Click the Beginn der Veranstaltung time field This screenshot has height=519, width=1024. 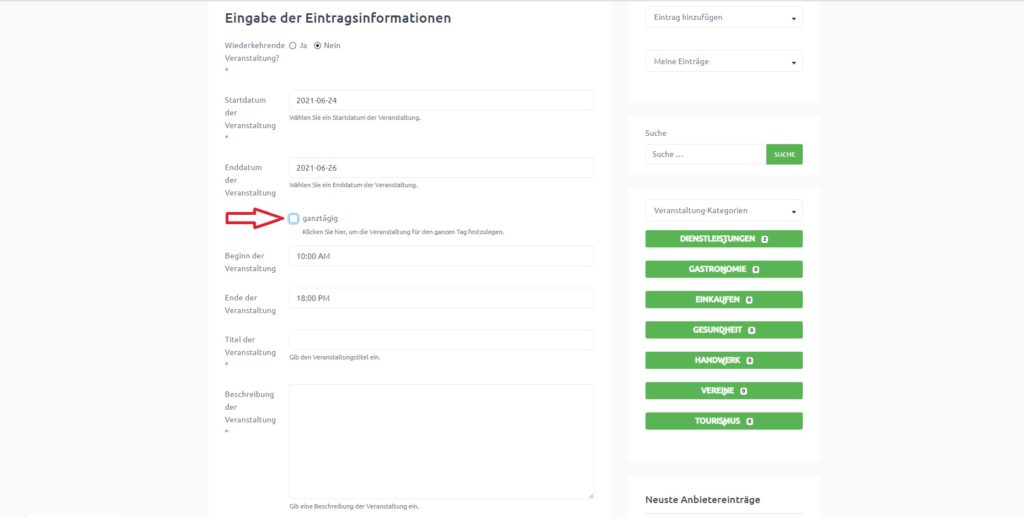[x=441, y=257]
